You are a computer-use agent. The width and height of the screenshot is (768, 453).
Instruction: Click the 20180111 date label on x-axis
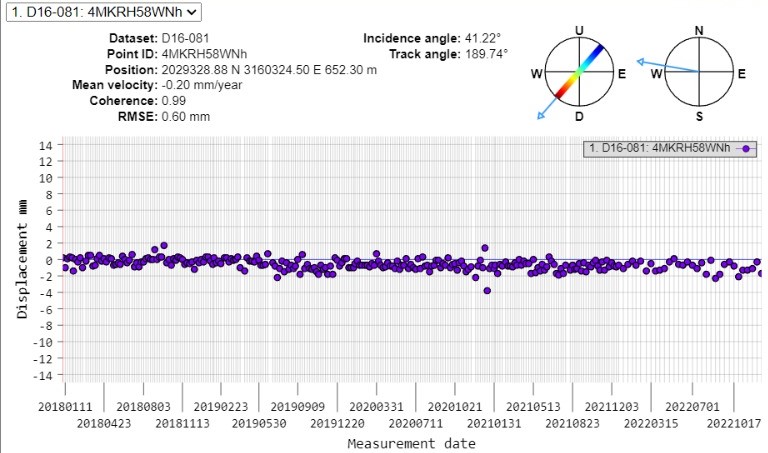pyautogui.click(x=64, y=407)
